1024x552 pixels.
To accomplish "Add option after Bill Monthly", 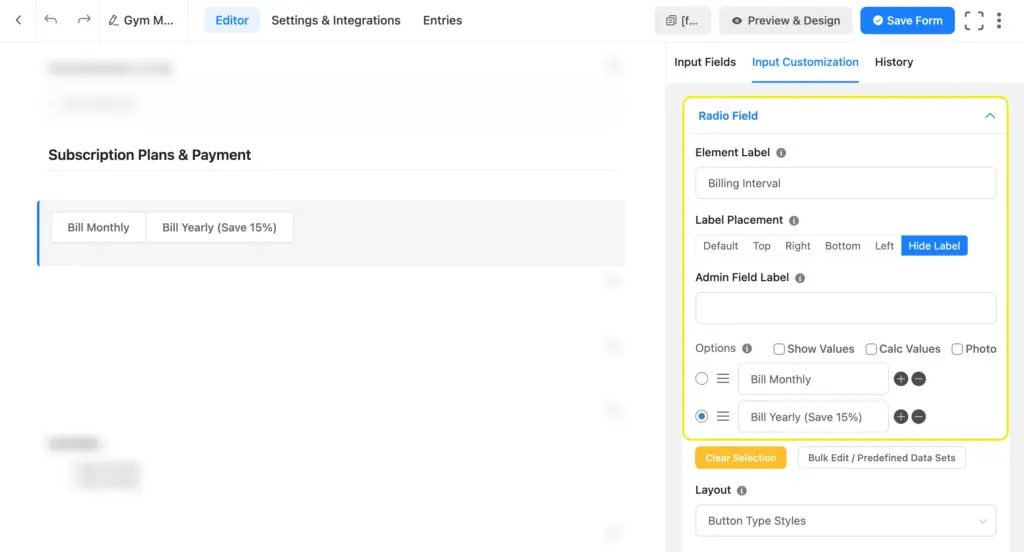I will tap(901, 379).
